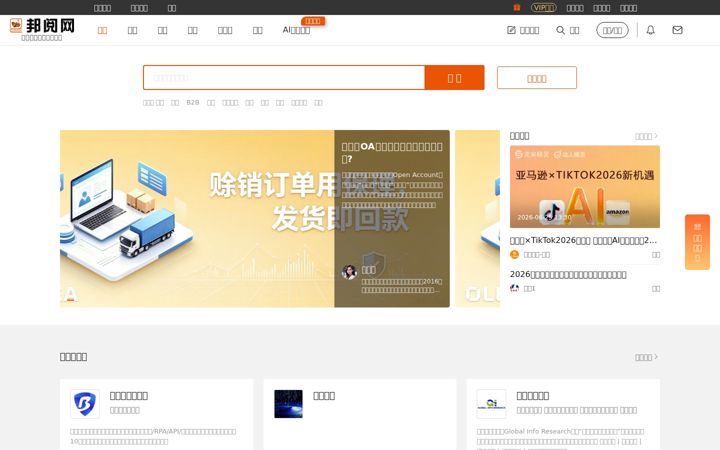
Task: Open the company name beside the dark blue image
Action: tap(324, 396)
